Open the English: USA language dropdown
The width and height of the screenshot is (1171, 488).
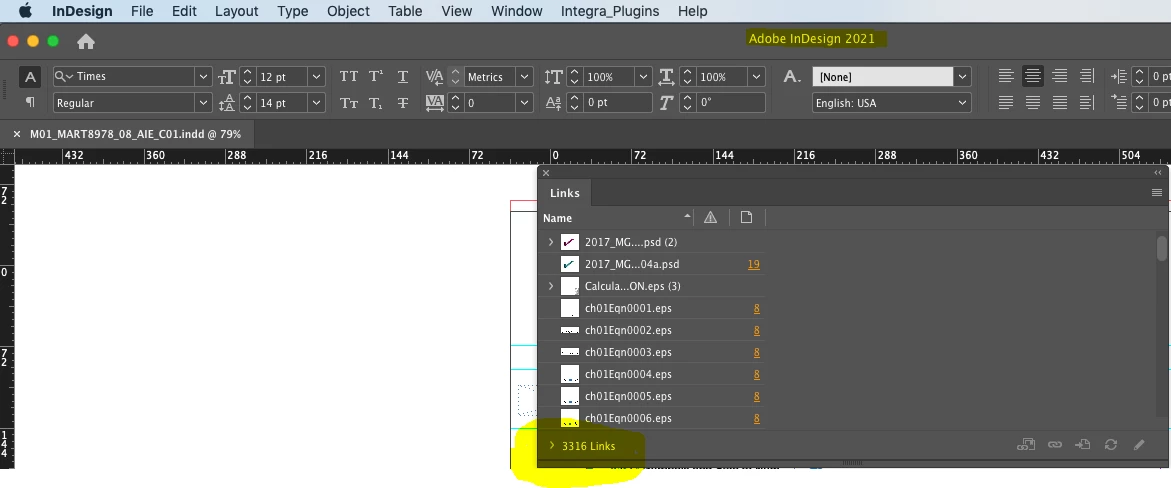963,102
